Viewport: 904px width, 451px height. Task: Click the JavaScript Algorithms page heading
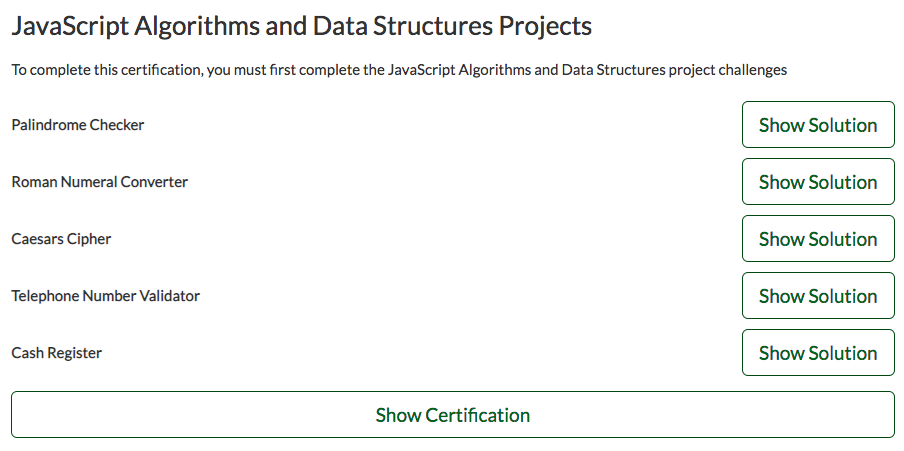(x=302, y=27)
